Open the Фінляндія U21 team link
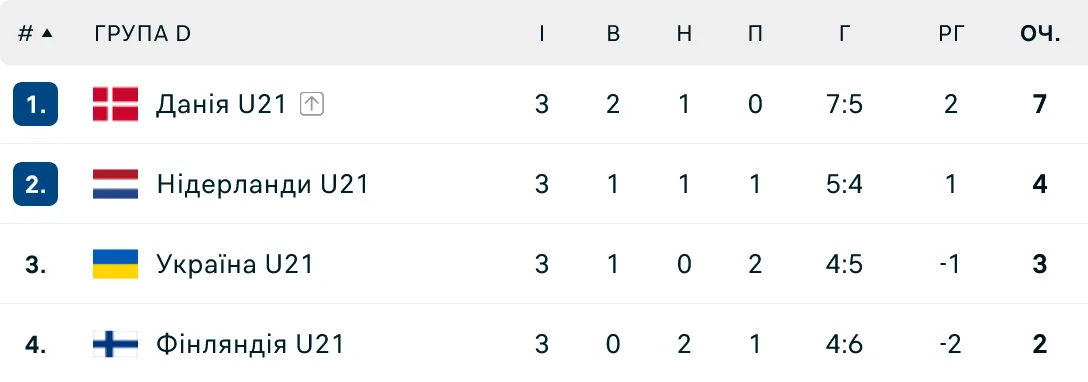This screenshot has height=382, width=1088. (x=250, y=344)
